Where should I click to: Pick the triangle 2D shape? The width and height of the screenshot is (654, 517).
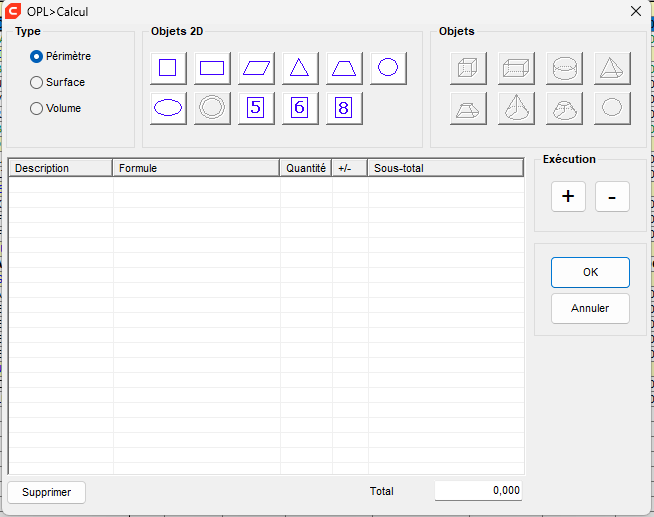pos(300,68)
